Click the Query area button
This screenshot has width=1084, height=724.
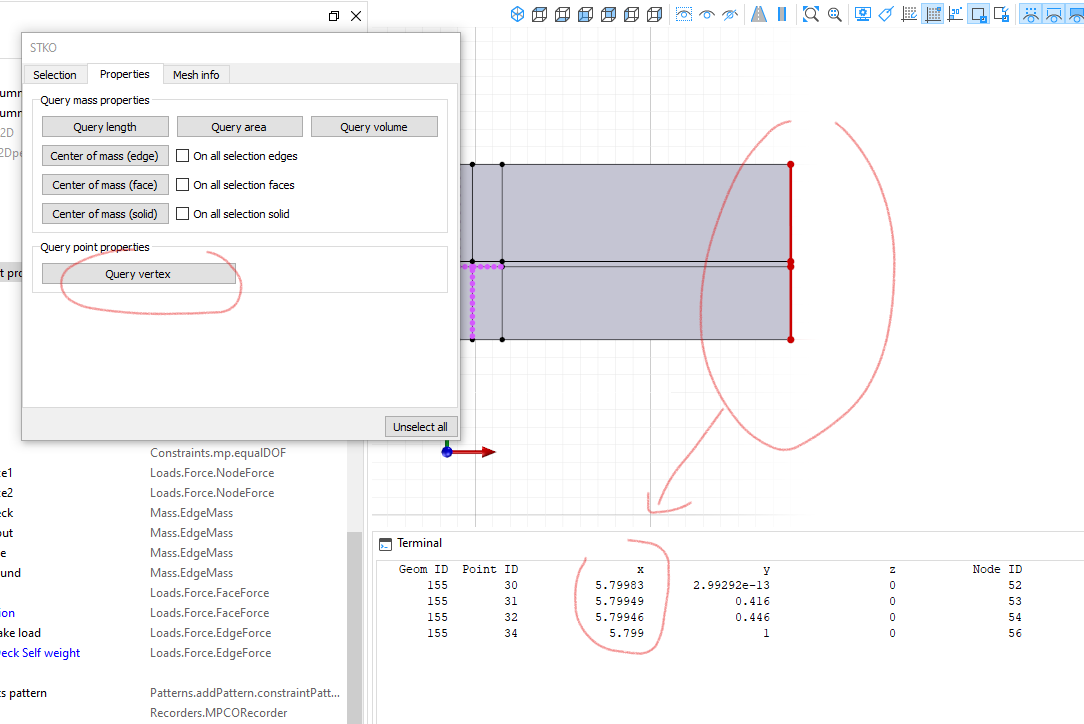tap(239, 127)
